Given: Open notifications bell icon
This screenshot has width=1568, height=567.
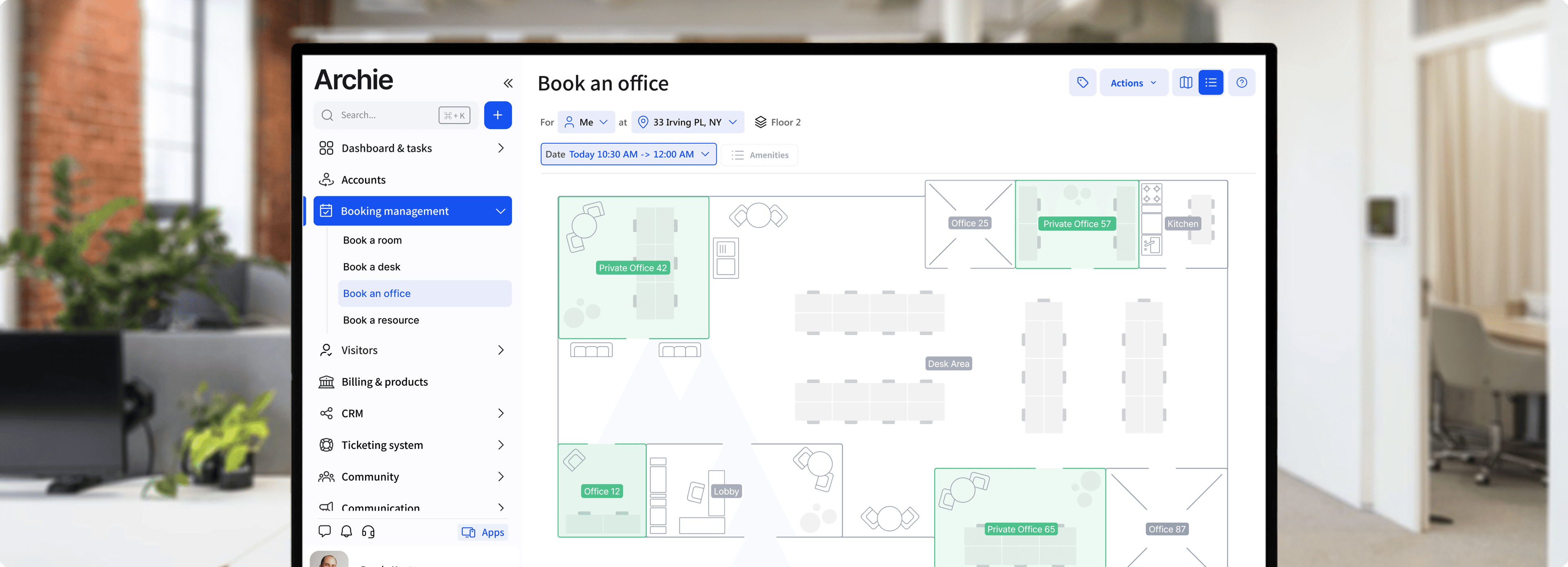Looking at the screenshot, I should 346,532.
